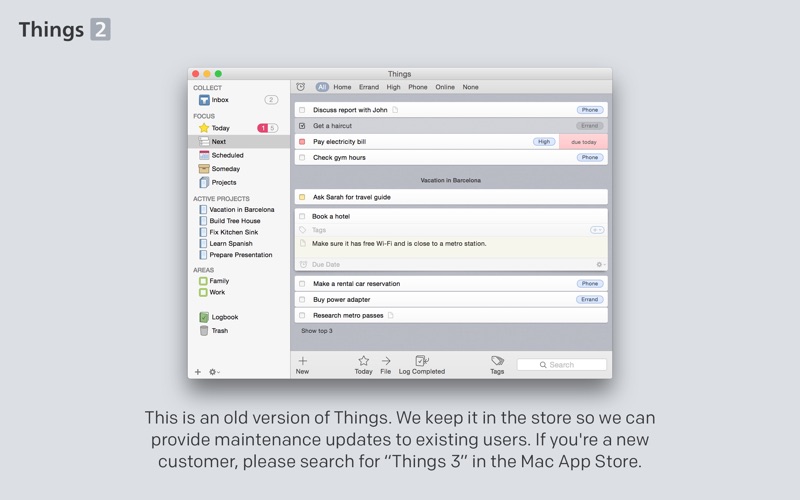Open the Inbox list

coord(219,100)
